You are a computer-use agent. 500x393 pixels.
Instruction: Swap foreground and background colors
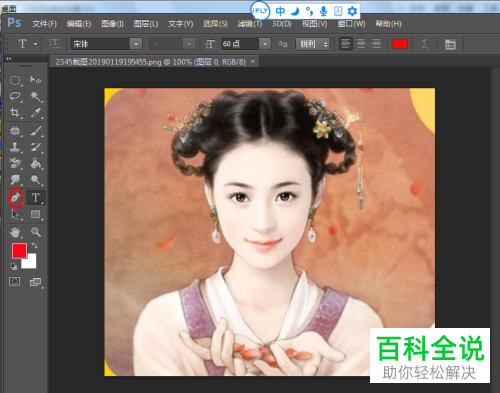[35, 246]
